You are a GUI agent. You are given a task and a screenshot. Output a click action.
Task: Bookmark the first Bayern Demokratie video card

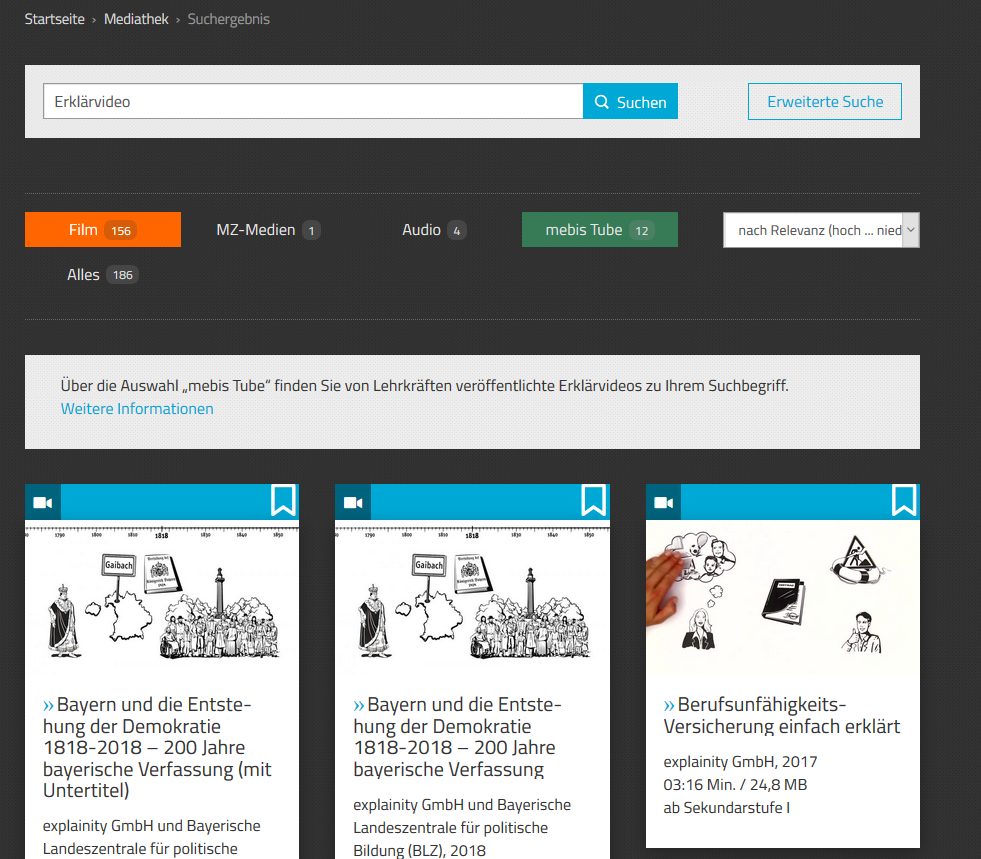[283, 500]
